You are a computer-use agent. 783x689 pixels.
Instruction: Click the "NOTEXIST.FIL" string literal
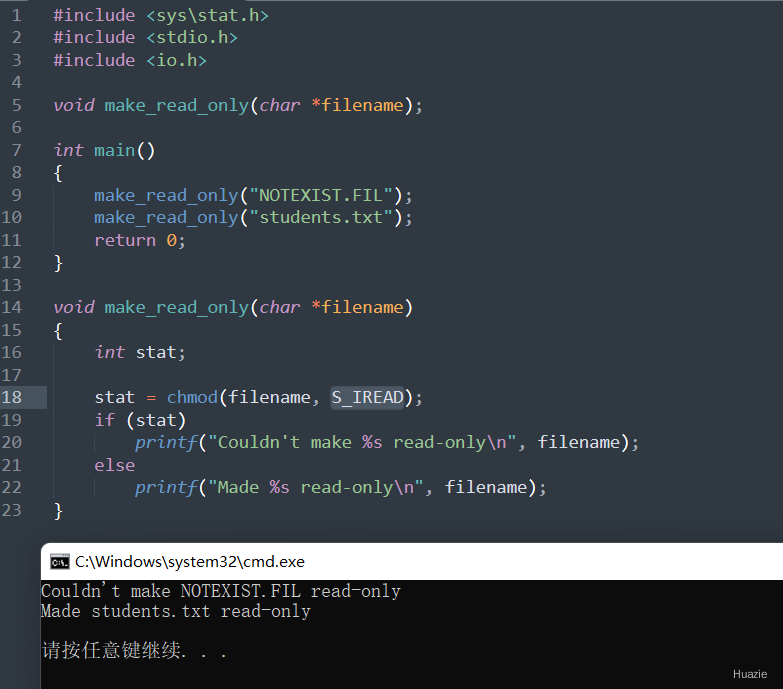coord(321,195)
